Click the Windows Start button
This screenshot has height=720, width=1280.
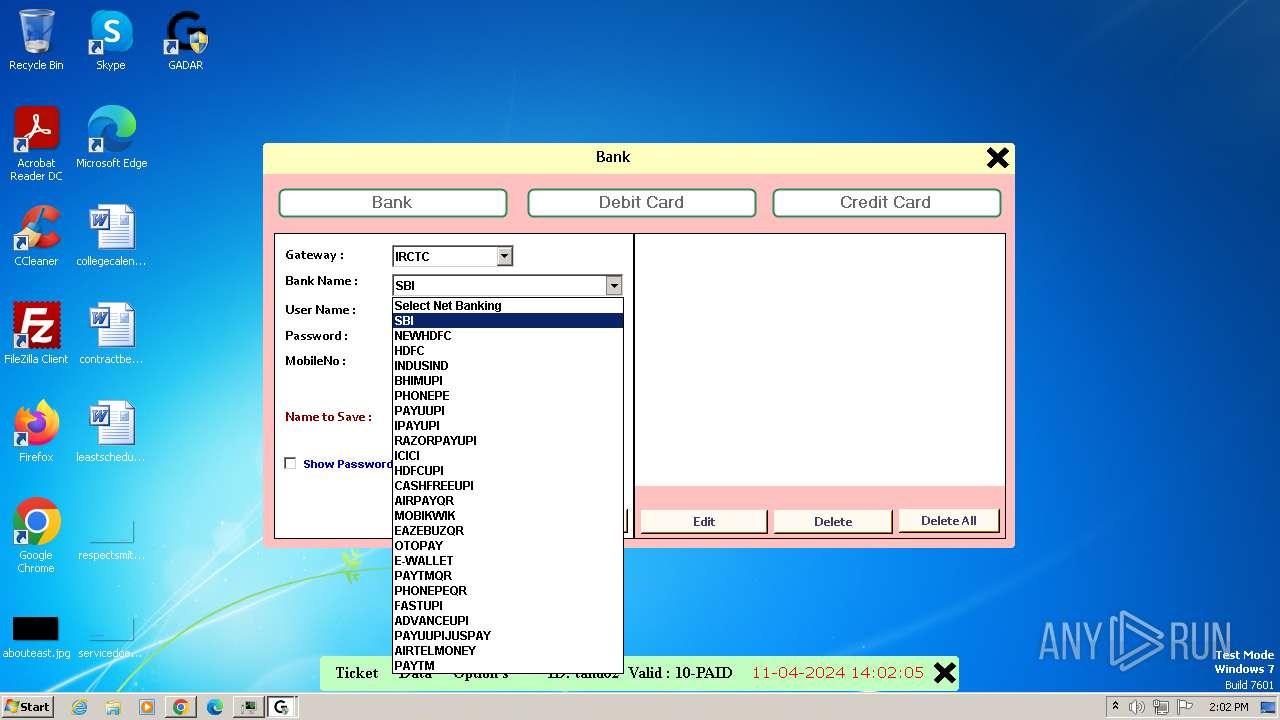(27, 706)
